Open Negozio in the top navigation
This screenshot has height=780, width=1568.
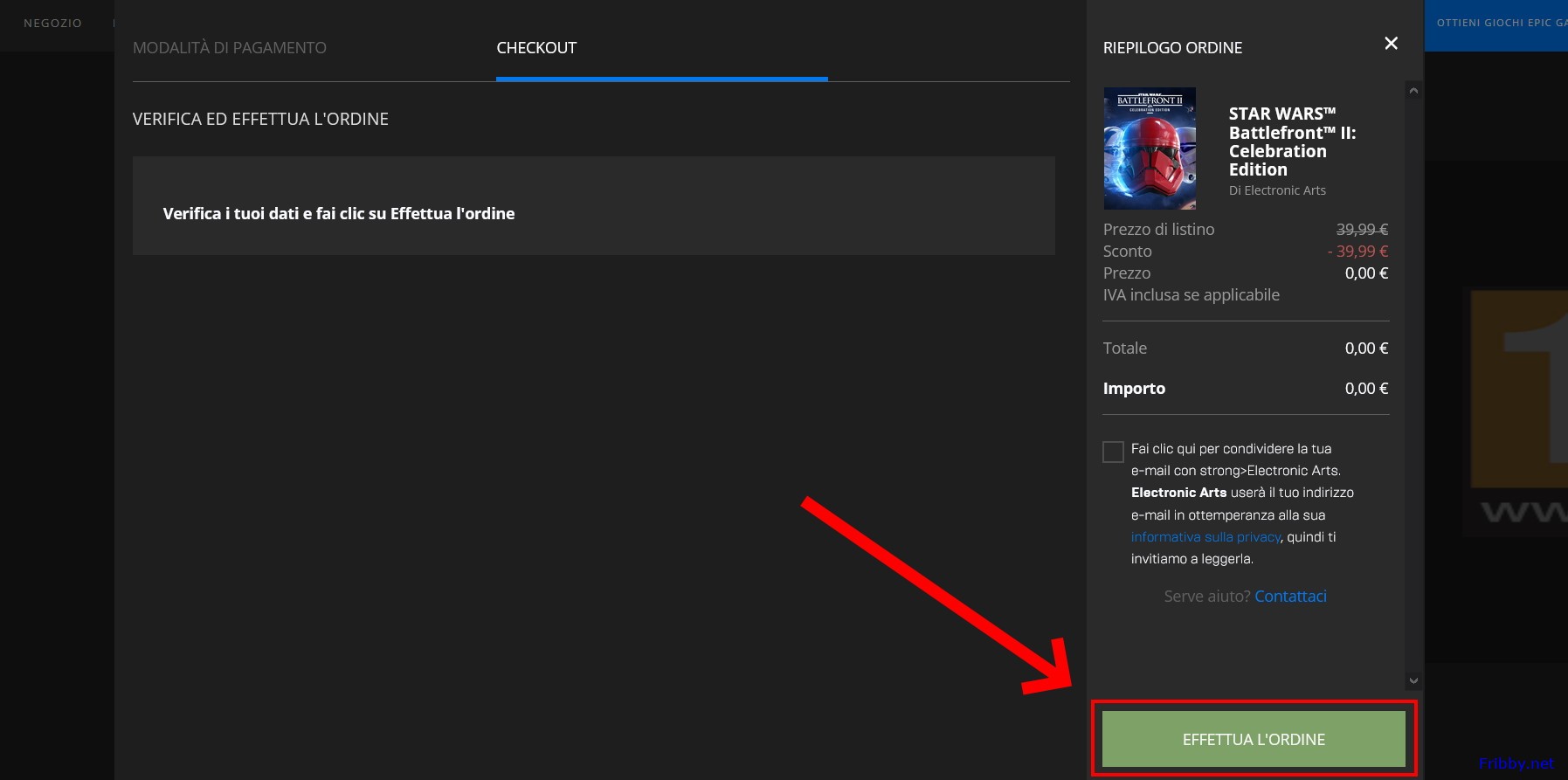click(x=52, y=24)
